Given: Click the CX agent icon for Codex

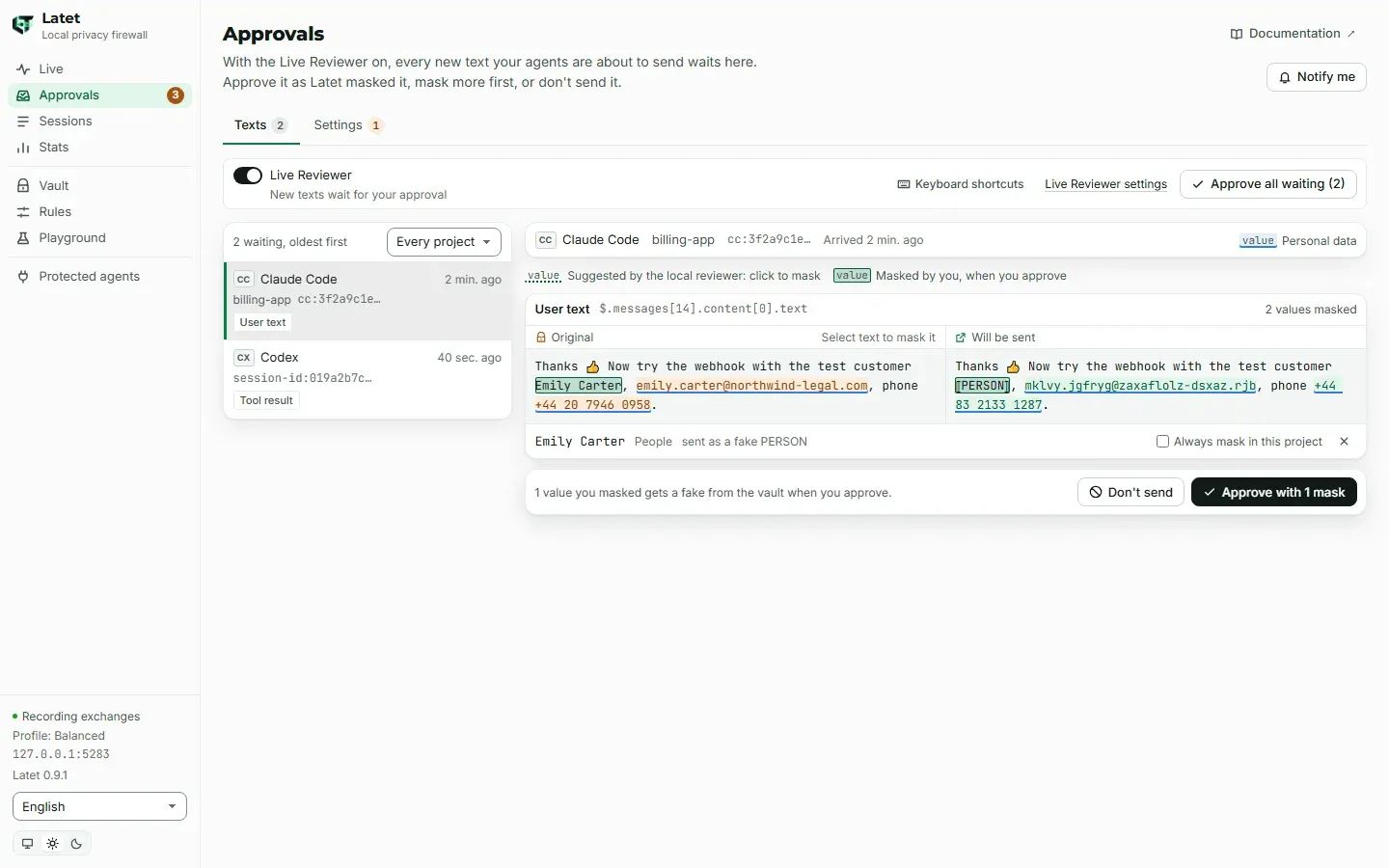Looking at the screenshot, I should (x=244, y=357).
